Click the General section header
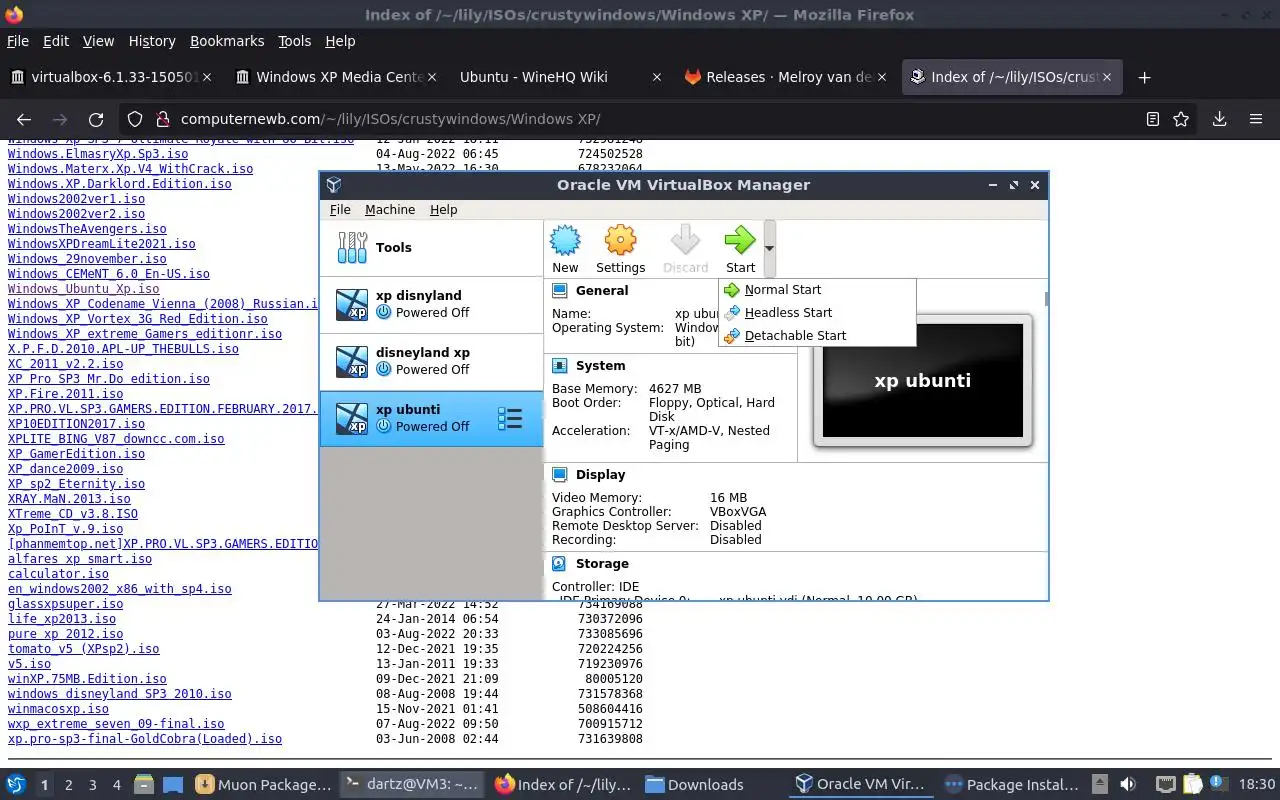This screenshot has height=800, width=1280. pos(602,290)
